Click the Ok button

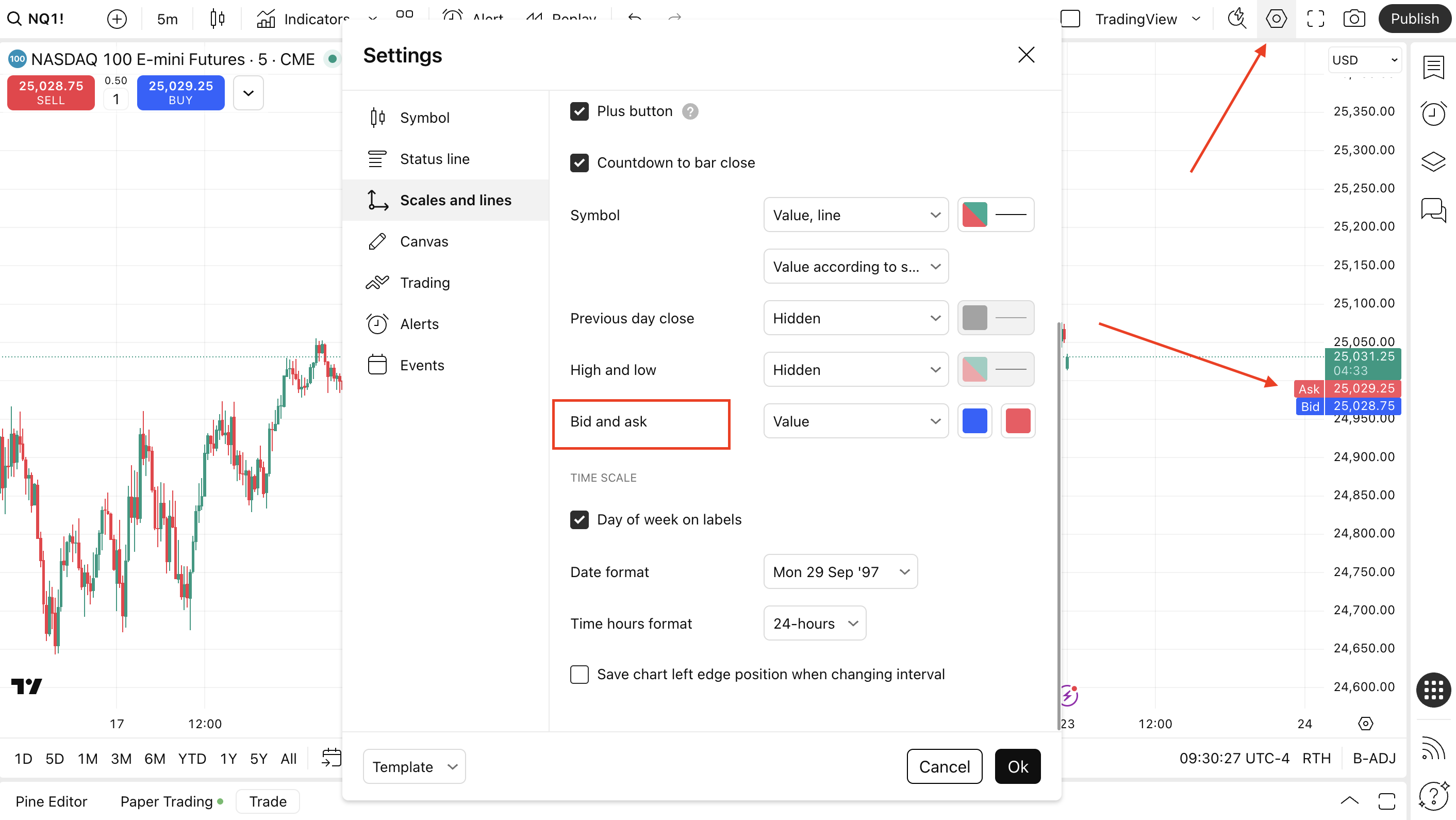click(1017, 766)
